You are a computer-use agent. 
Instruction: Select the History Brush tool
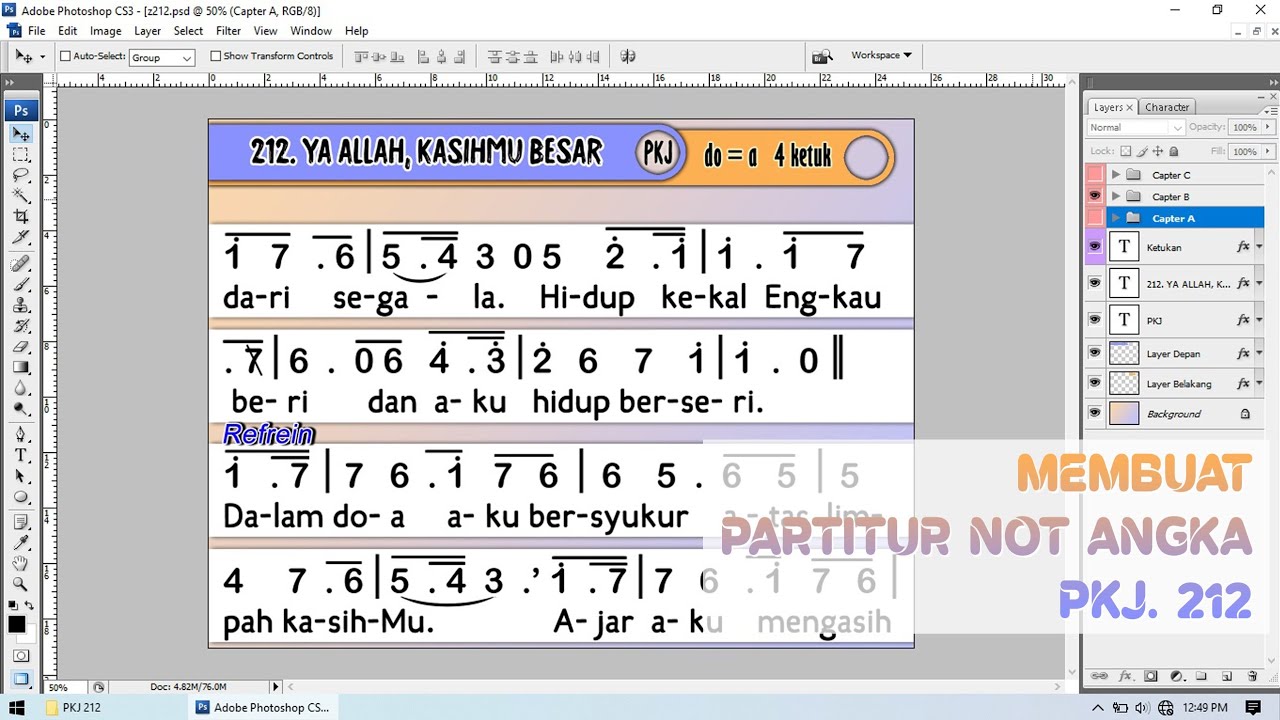click(21, 326)
